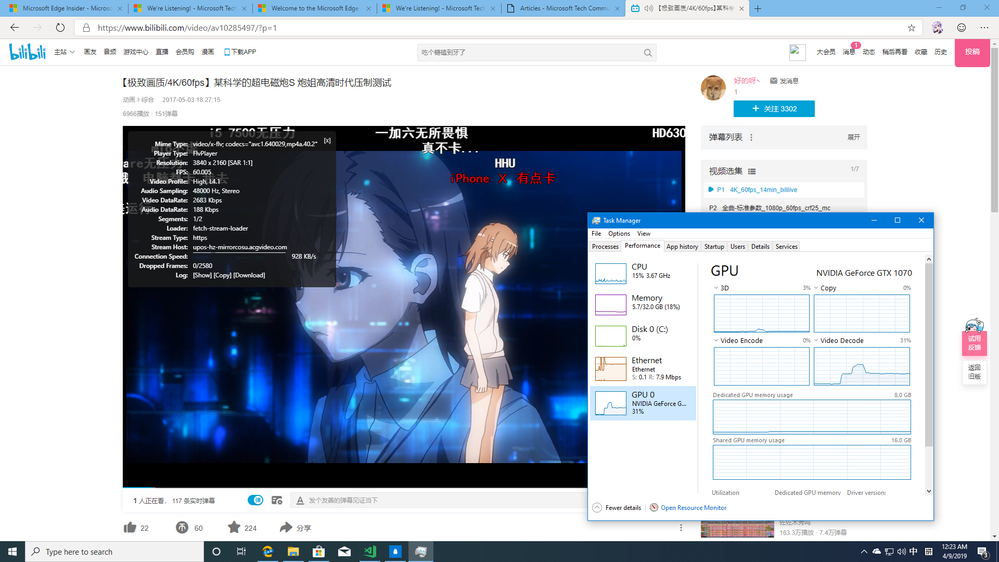
Task: Click the pink 投稿 upload button
Action: (x=972, y=52)
